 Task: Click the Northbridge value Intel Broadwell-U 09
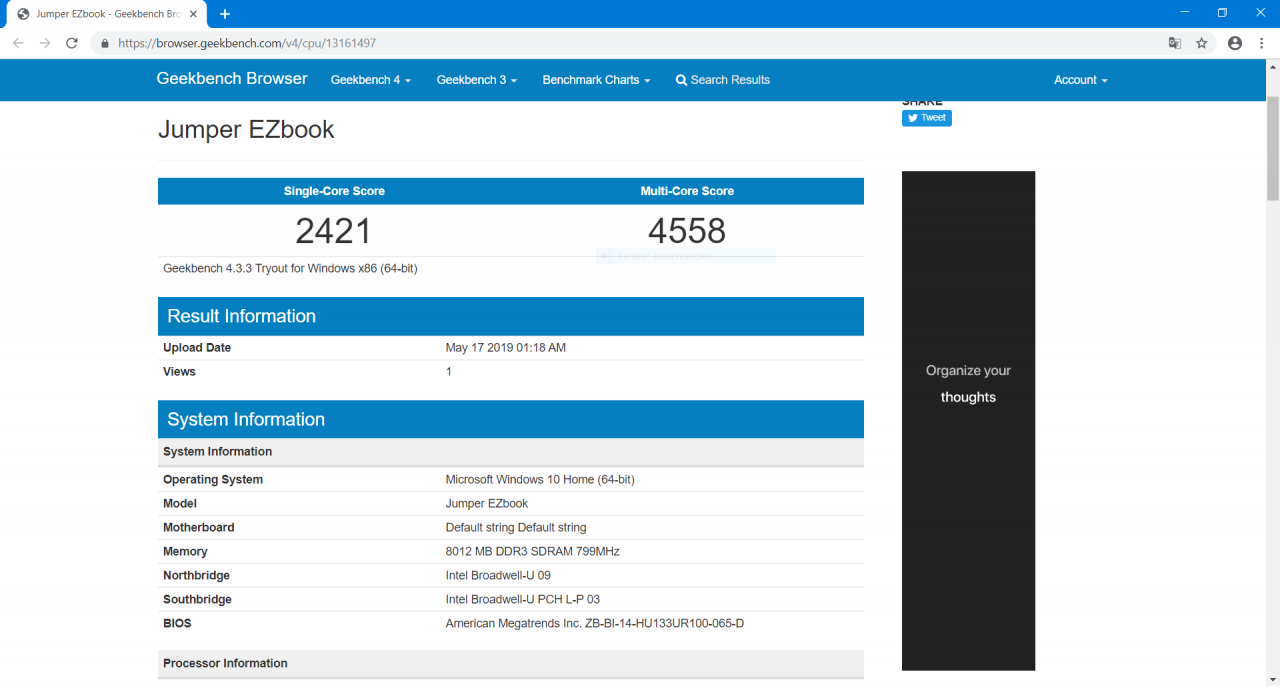tap(498, 576)
